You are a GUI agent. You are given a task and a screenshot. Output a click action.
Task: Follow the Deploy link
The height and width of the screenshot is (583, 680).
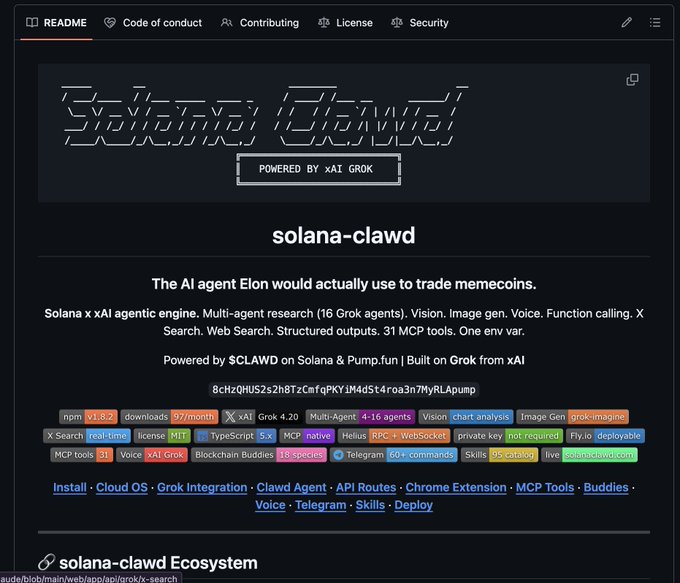pyautogui.click(x=413, y=505)
